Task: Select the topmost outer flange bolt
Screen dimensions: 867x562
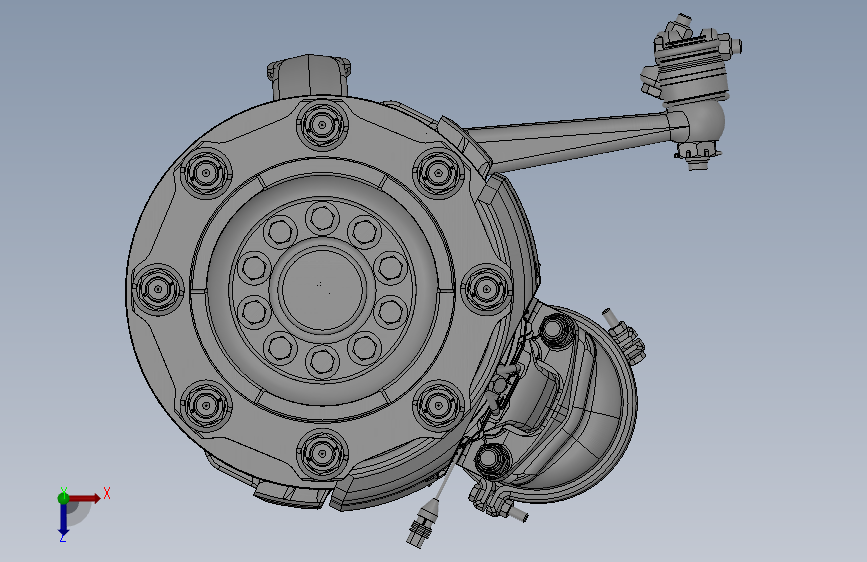Action: [322, 124]
